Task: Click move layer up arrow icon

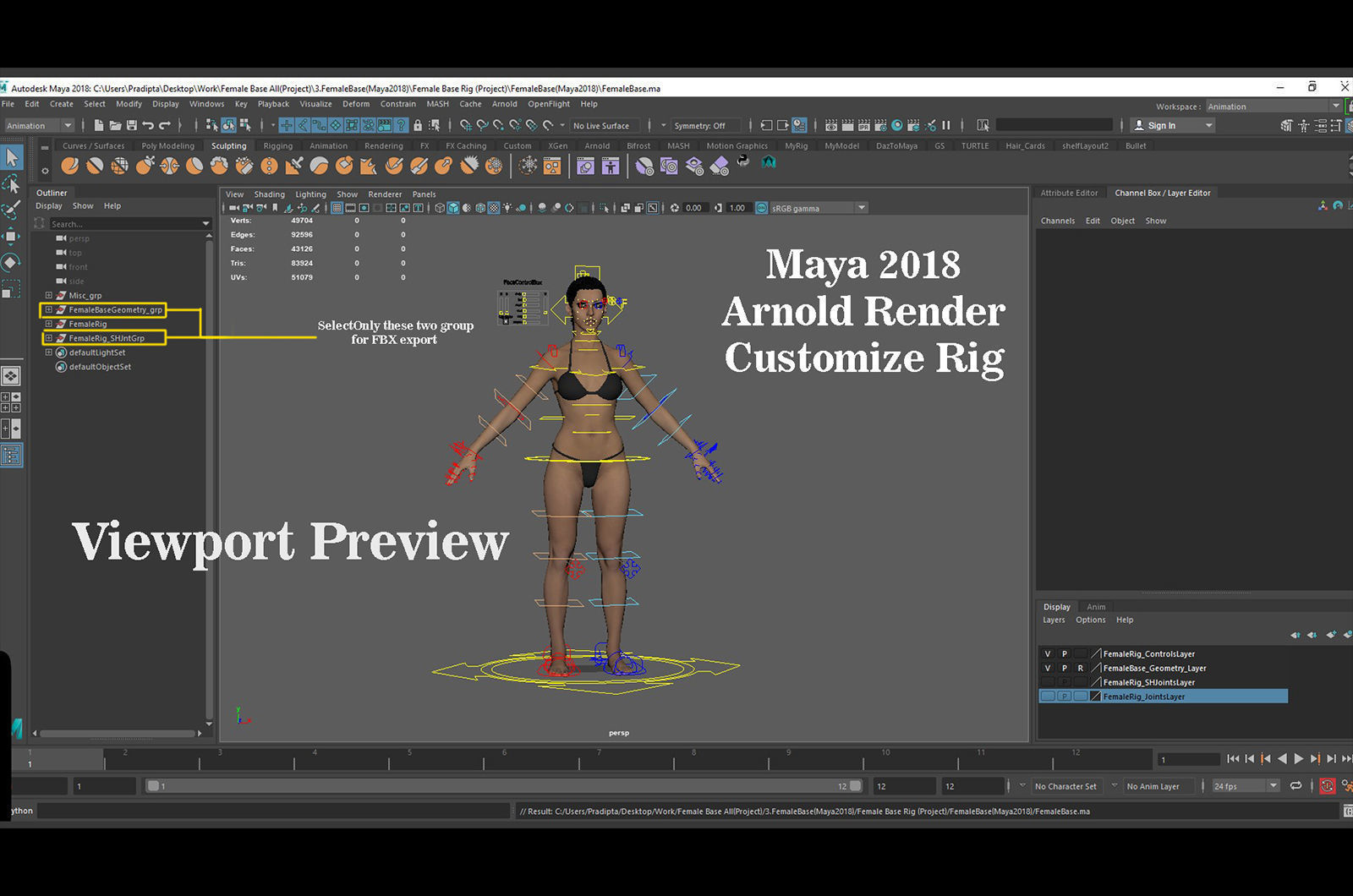Action: click(1295, 635)
